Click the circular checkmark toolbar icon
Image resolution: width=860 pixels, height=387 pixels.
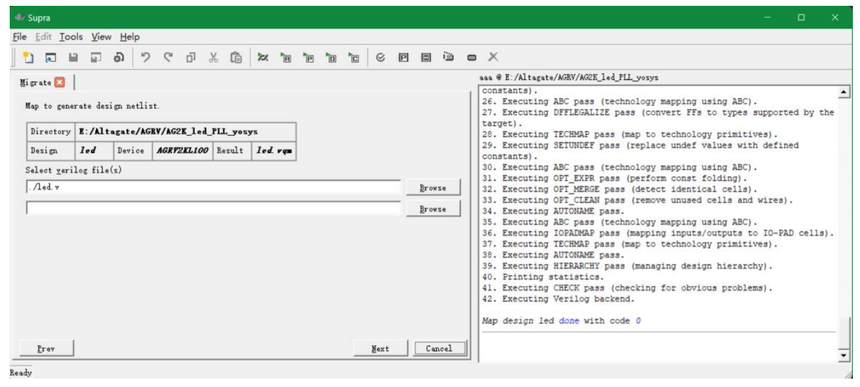click(x=380, y=57)
